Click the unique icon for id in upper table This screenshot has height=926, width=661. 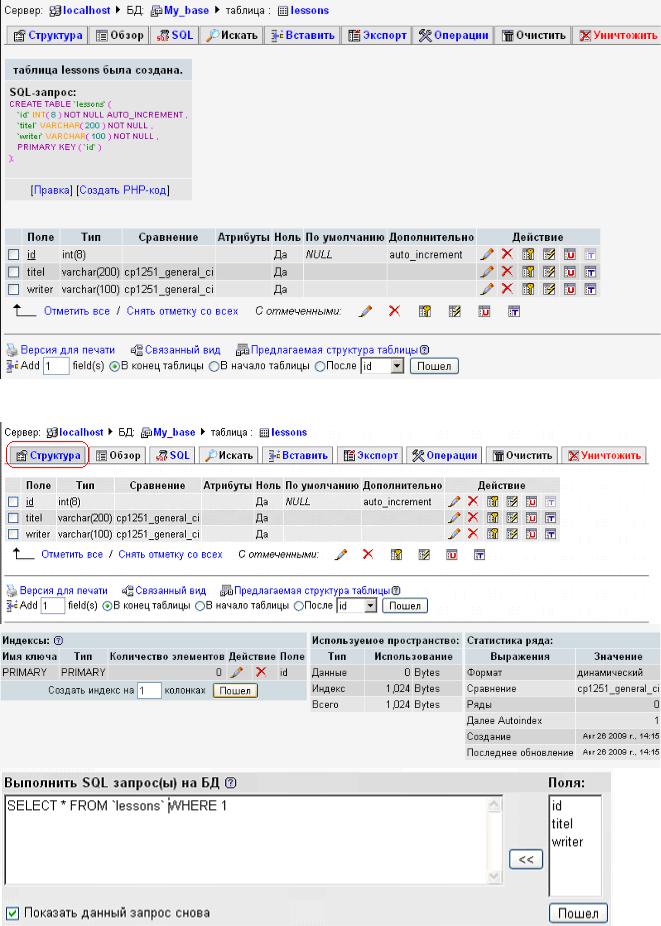click(569, 255)
